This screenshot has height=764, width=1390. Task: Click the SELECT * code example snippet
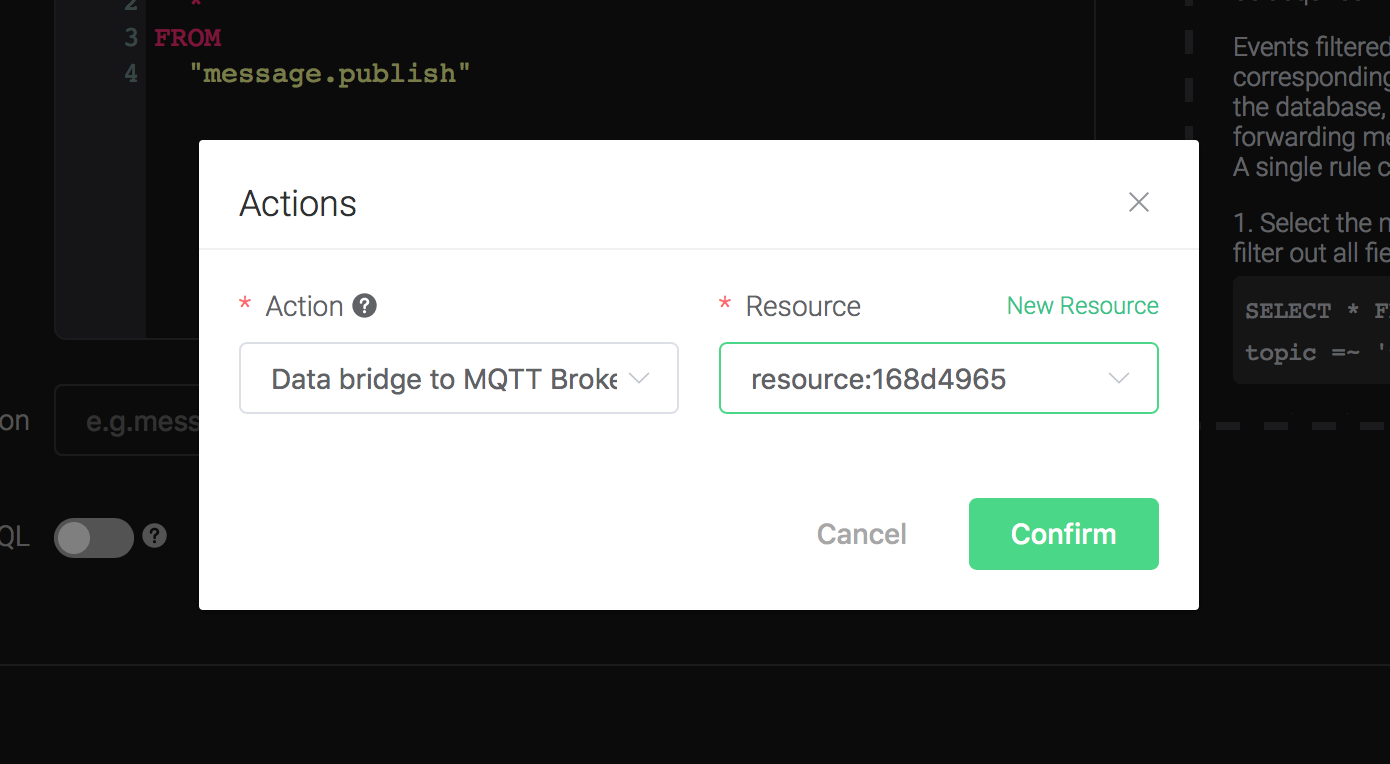click(1311, 331)
